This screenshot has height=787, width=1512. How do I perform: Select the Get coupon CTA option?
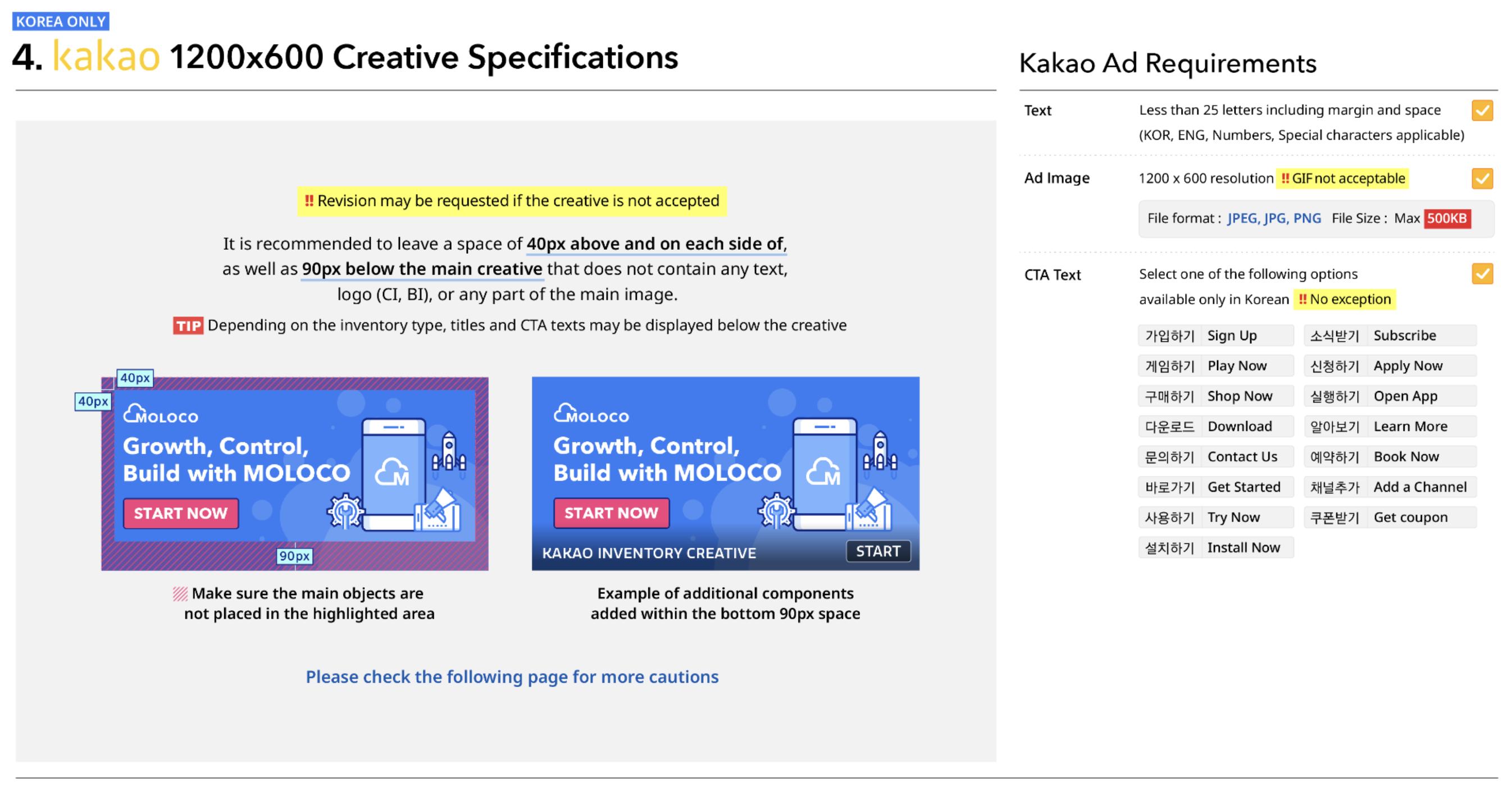[x=1390, y=517]
